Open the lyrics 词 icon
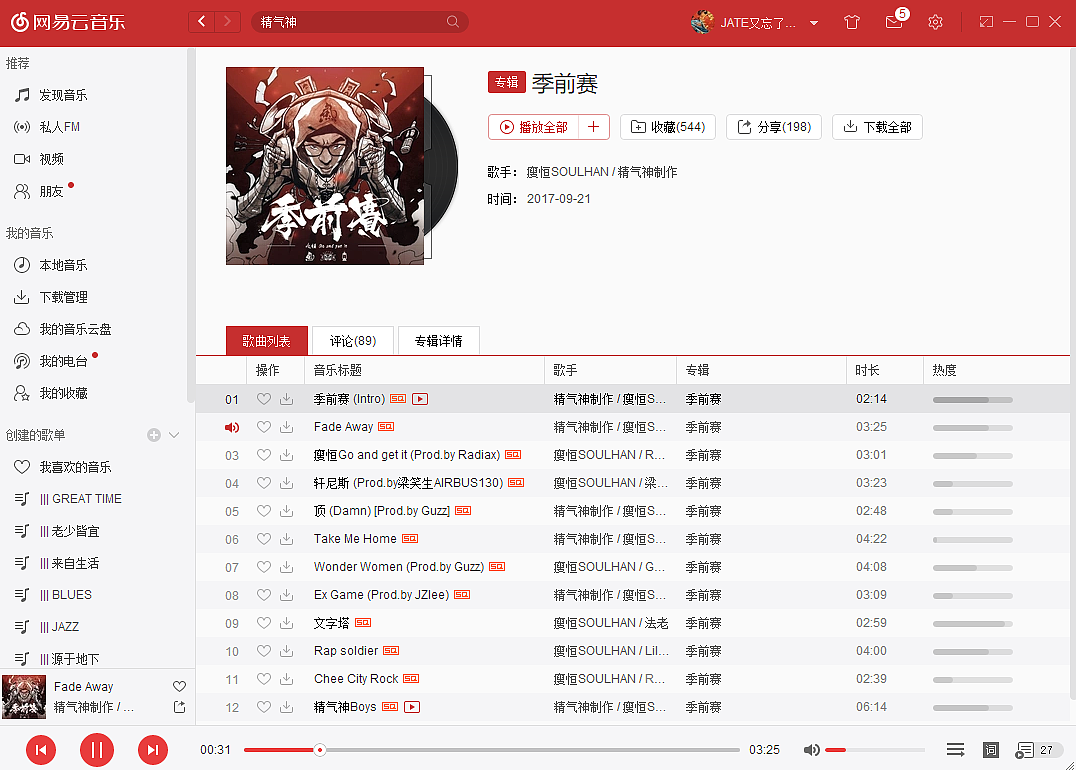Viewport: 1076px width, 770px height. [x=990, y=749]
